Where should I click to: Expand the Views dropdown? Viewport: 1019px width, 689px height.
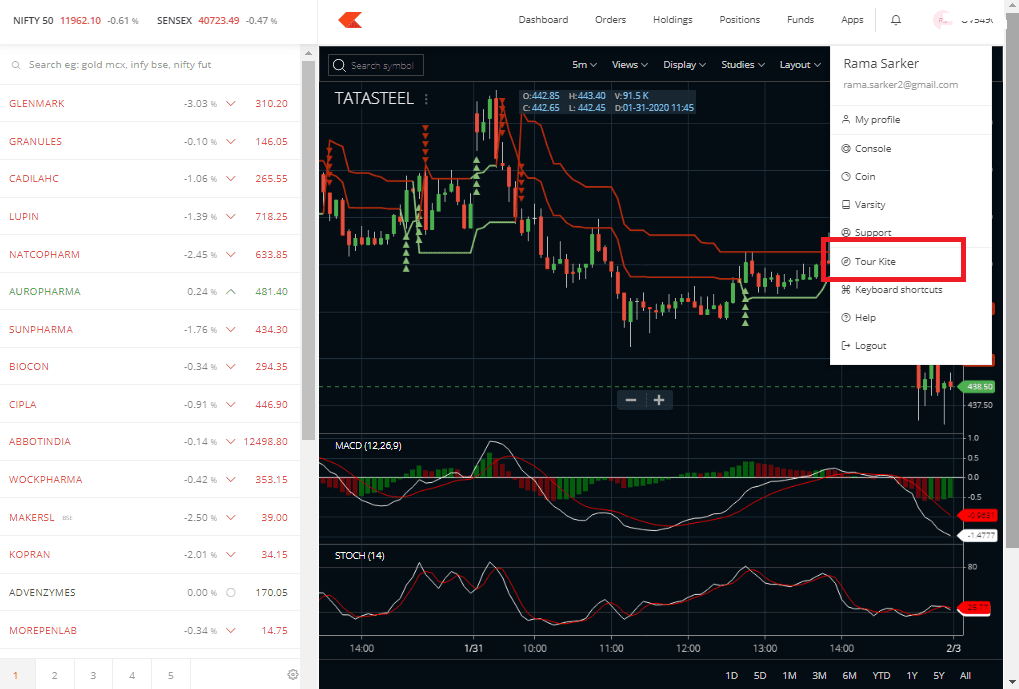pyautogui.click(x=630, y=65)
